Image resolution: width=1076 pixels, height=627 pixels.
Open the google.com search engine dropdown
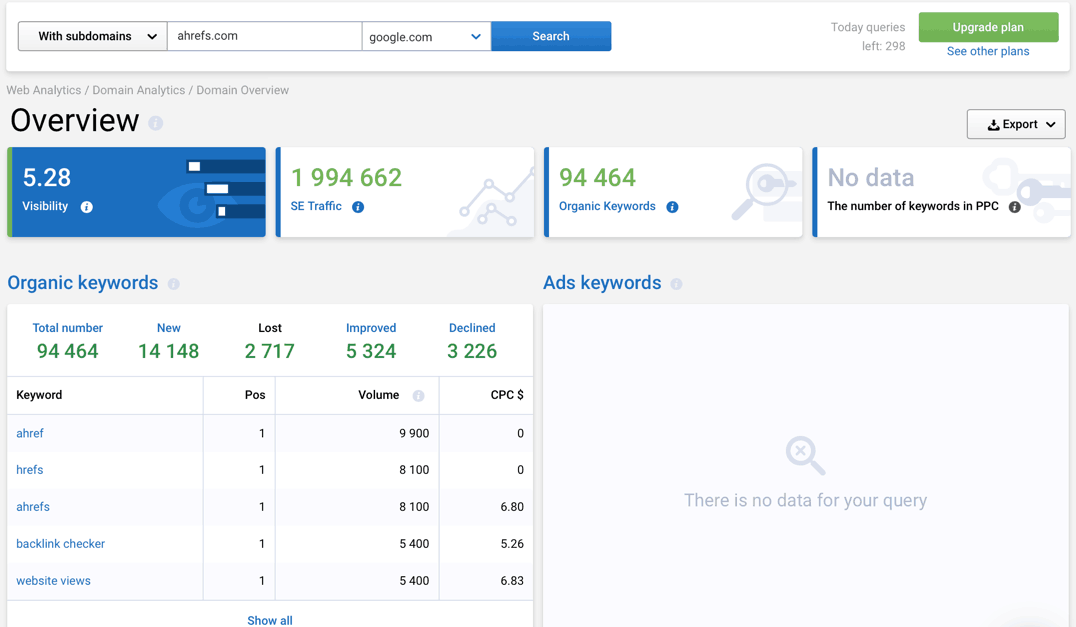point(426,35)
